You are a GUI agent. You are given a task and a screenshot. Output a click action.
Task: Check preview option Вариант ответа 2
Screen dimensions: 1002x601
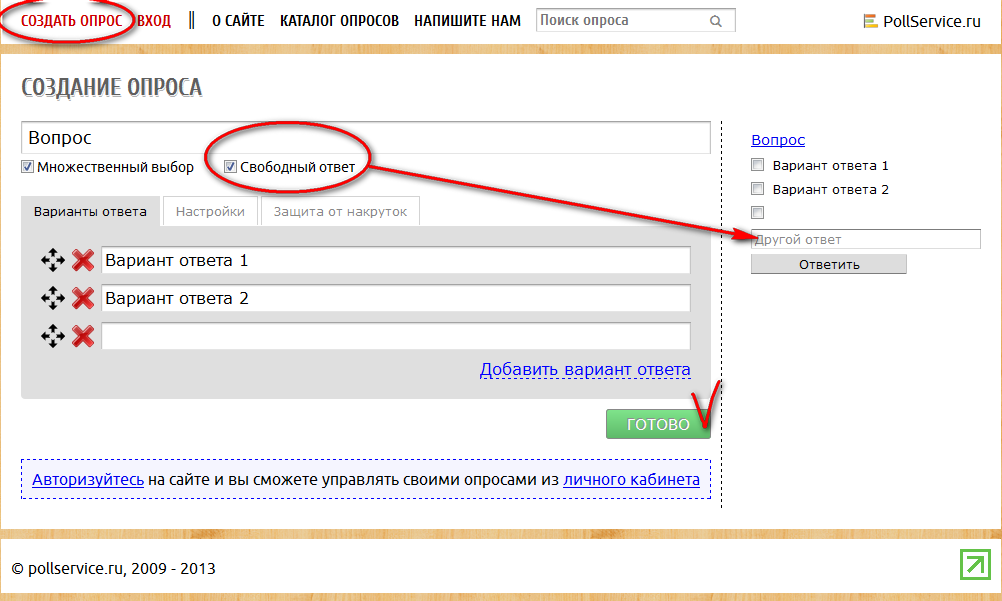click(757, 189)
